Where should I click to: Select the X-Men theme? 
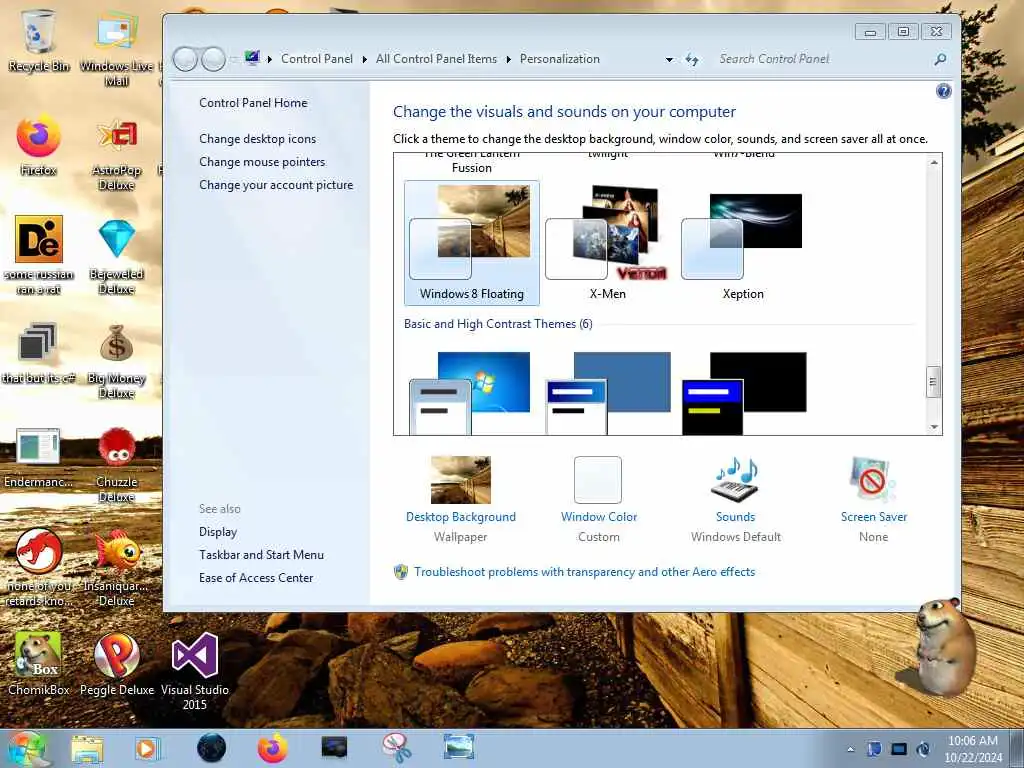point(607,243)
